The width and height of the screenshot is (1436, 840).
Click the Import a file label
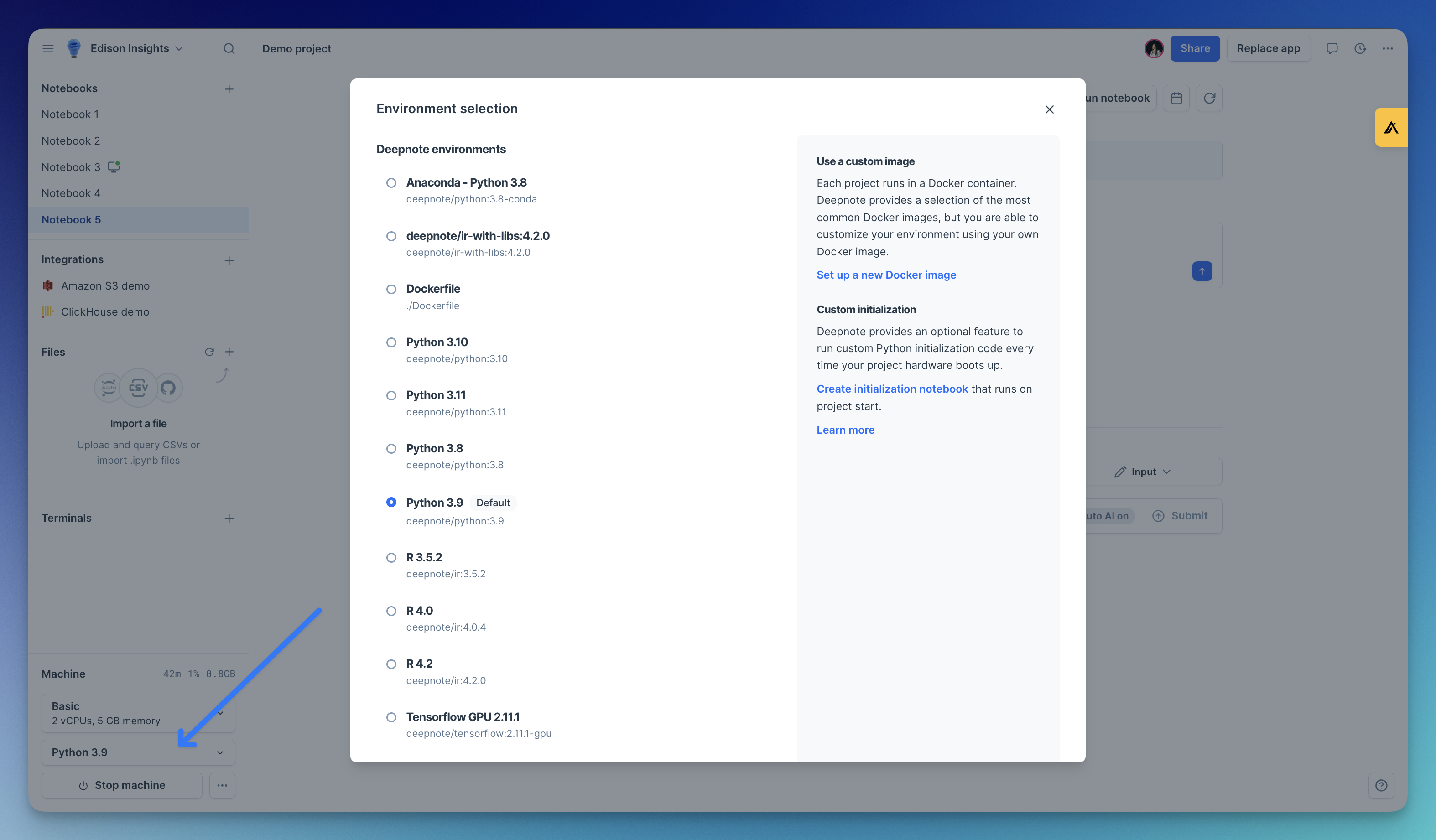click(x=139, y=424)
